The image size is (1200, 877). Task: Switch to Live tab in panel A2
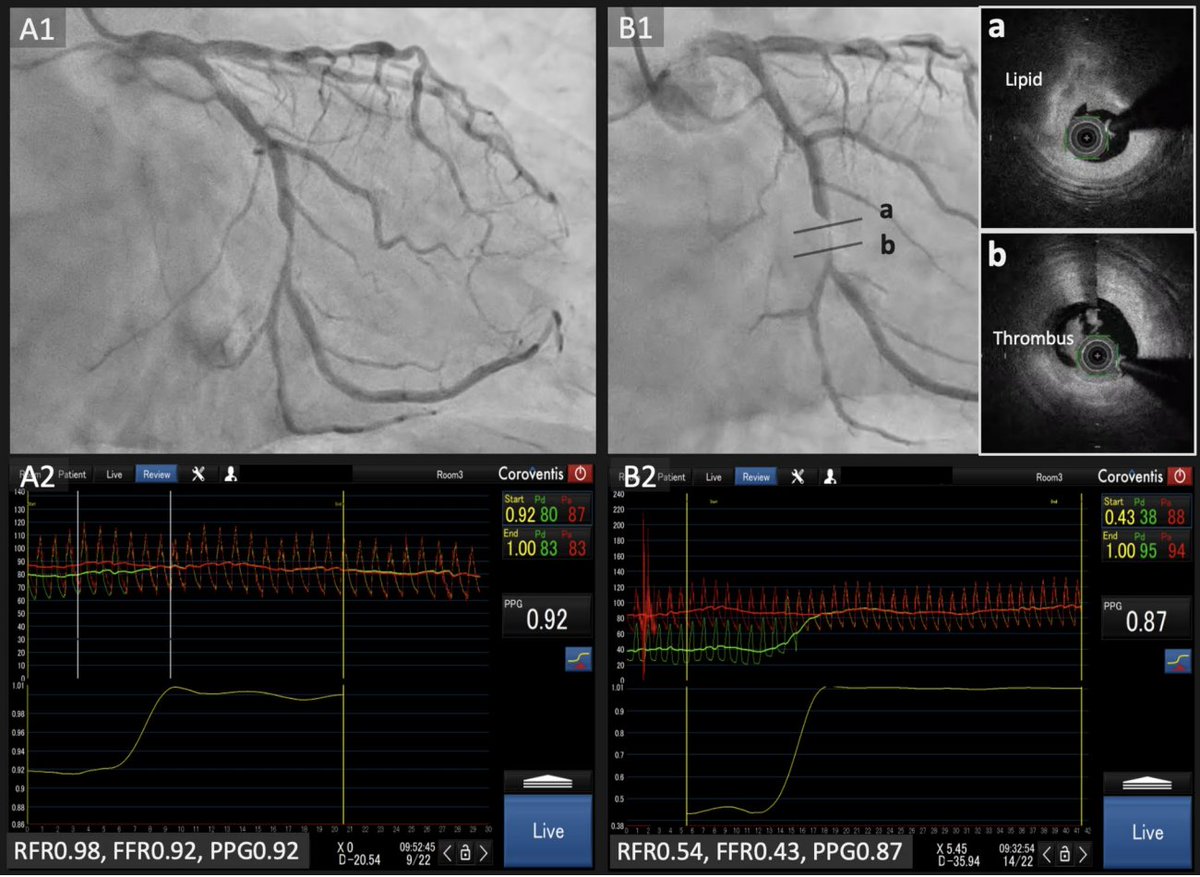point(114,475)
